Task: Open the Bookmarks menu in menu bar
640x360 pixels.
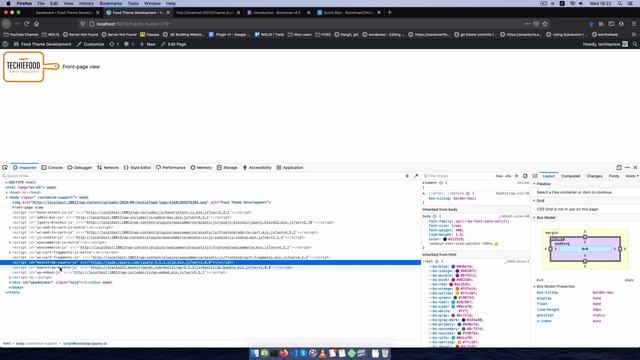Action: point(111,3)
